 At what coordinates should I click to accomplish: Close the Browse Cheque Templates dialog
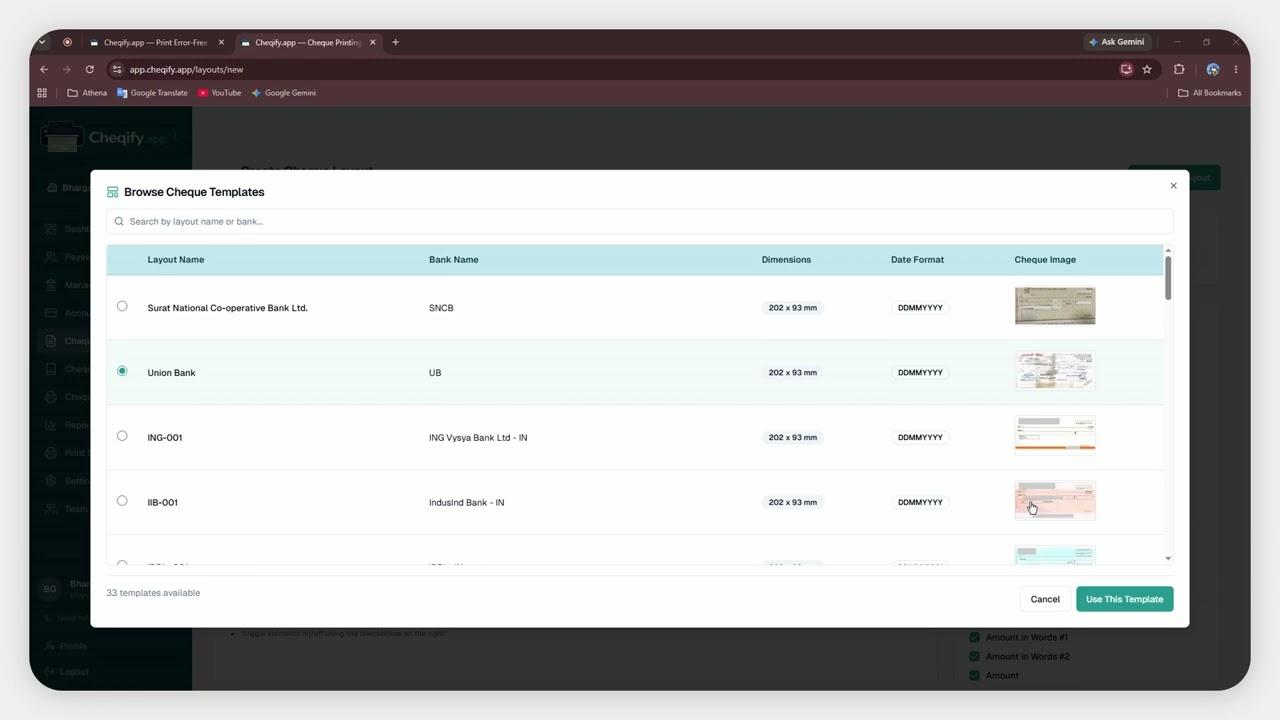1173,185
